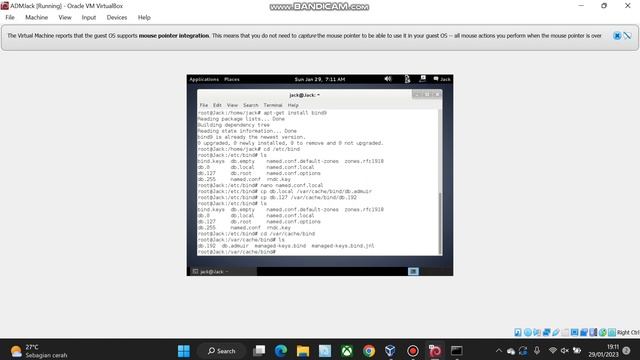This screenshot has height=360, width=640.
Task: Open the terminal Terminal menu
Action: [x=273, y=105]
